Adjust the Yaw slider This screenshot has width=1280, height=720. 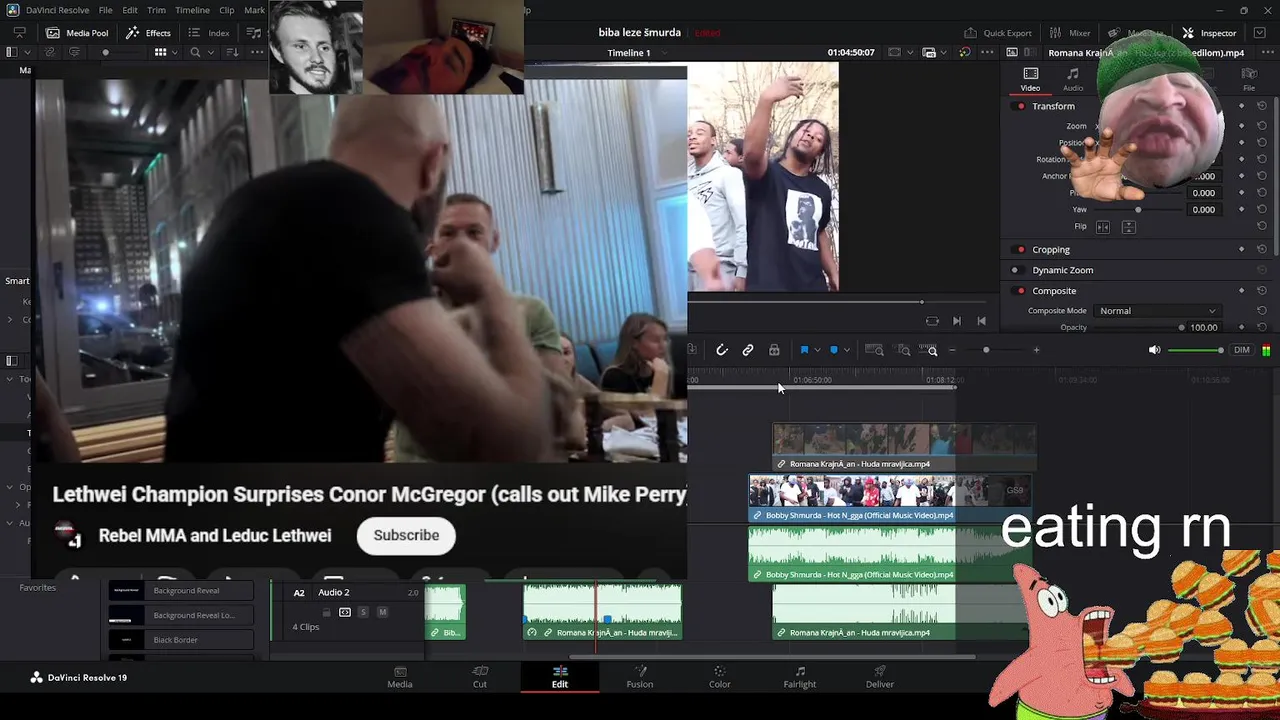pos(1138,210)
